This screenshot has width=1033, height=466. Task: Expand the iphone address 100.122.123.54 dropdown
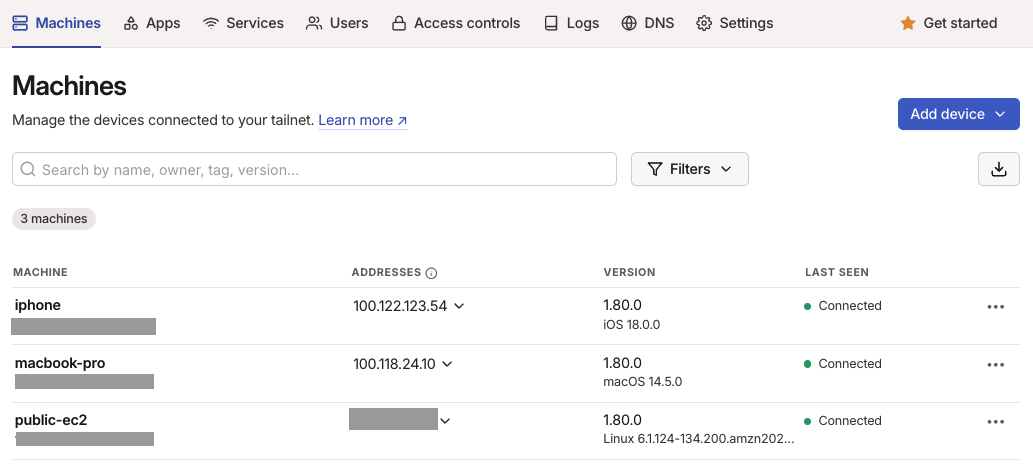[x=459, y=306]
